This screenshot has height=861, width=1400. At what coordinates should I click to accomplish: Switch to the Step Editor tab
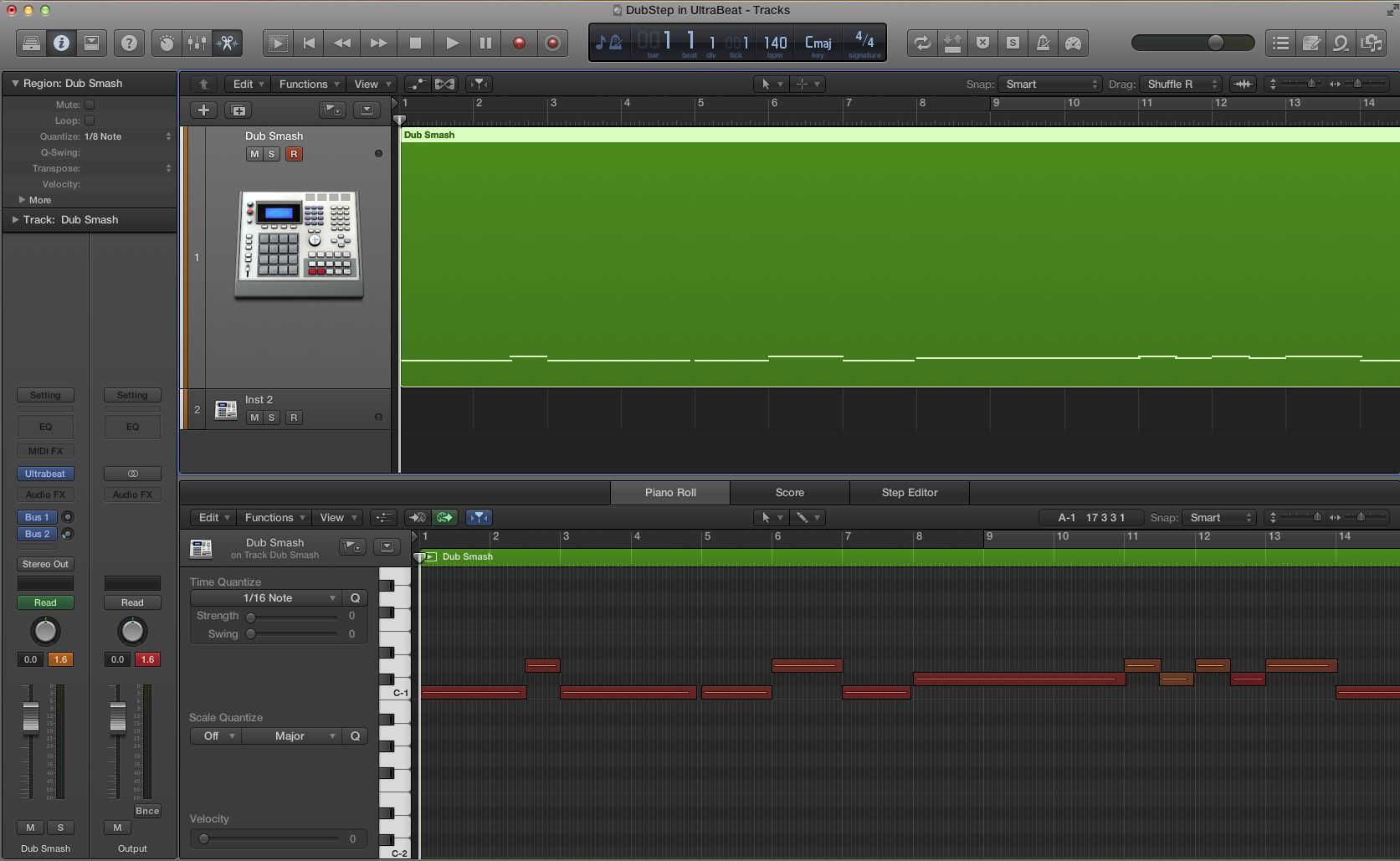[x=910, y=493]
